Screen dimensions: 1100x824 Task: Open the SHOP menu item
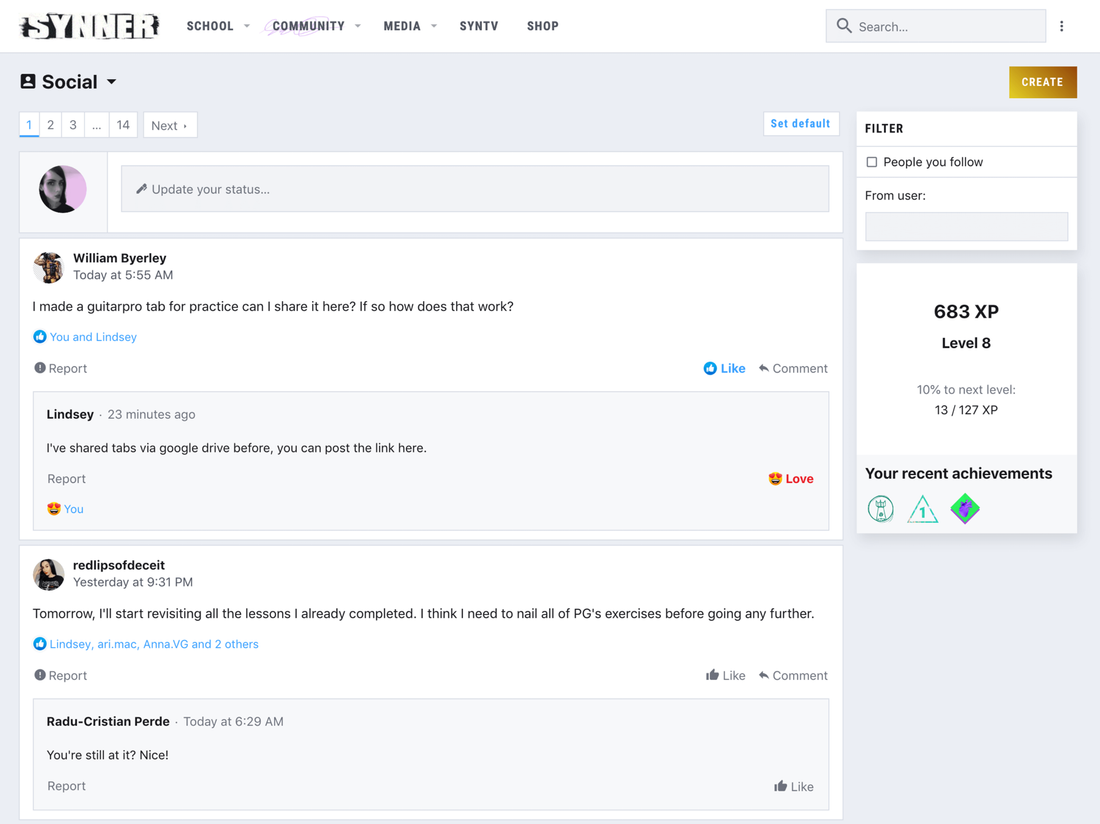click(542, 26)
